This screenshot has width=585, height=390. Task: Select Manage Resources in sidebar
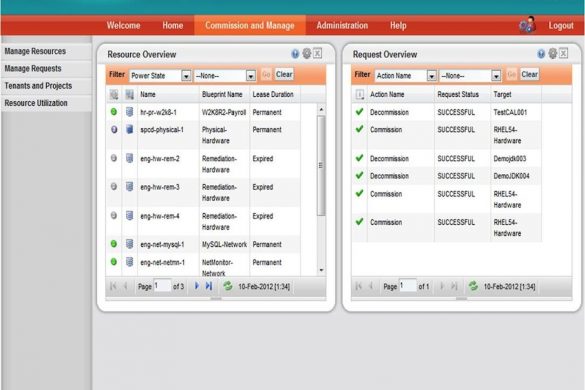(46, 51)
